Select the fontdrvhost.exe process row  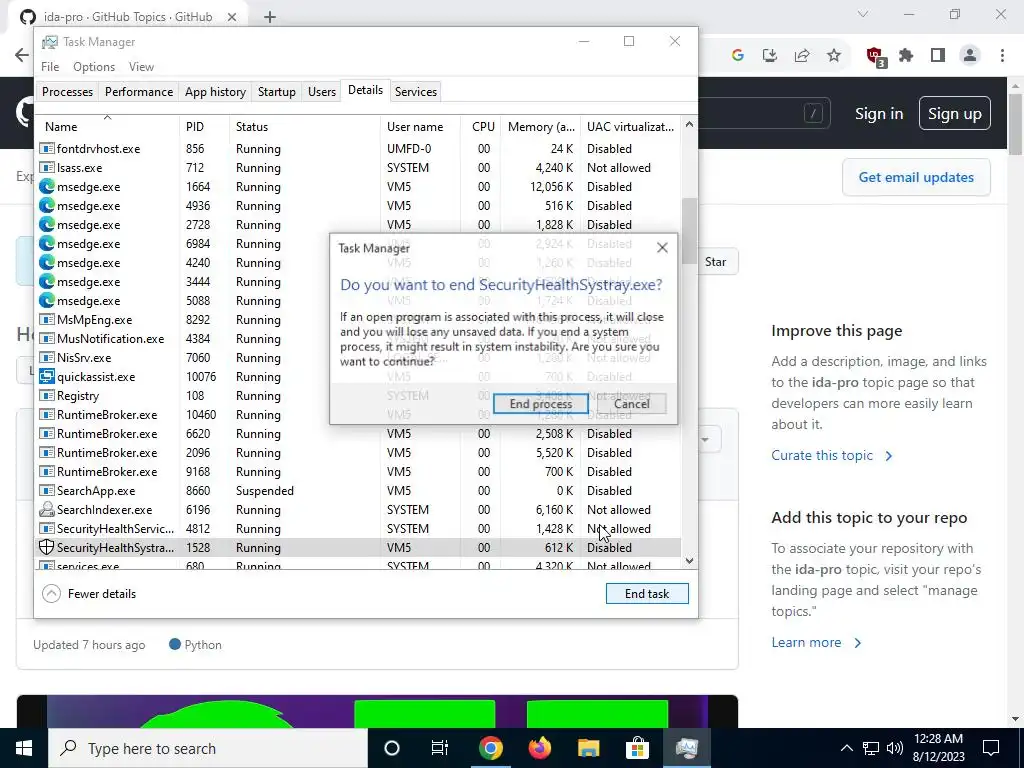(x=359, y=149)
